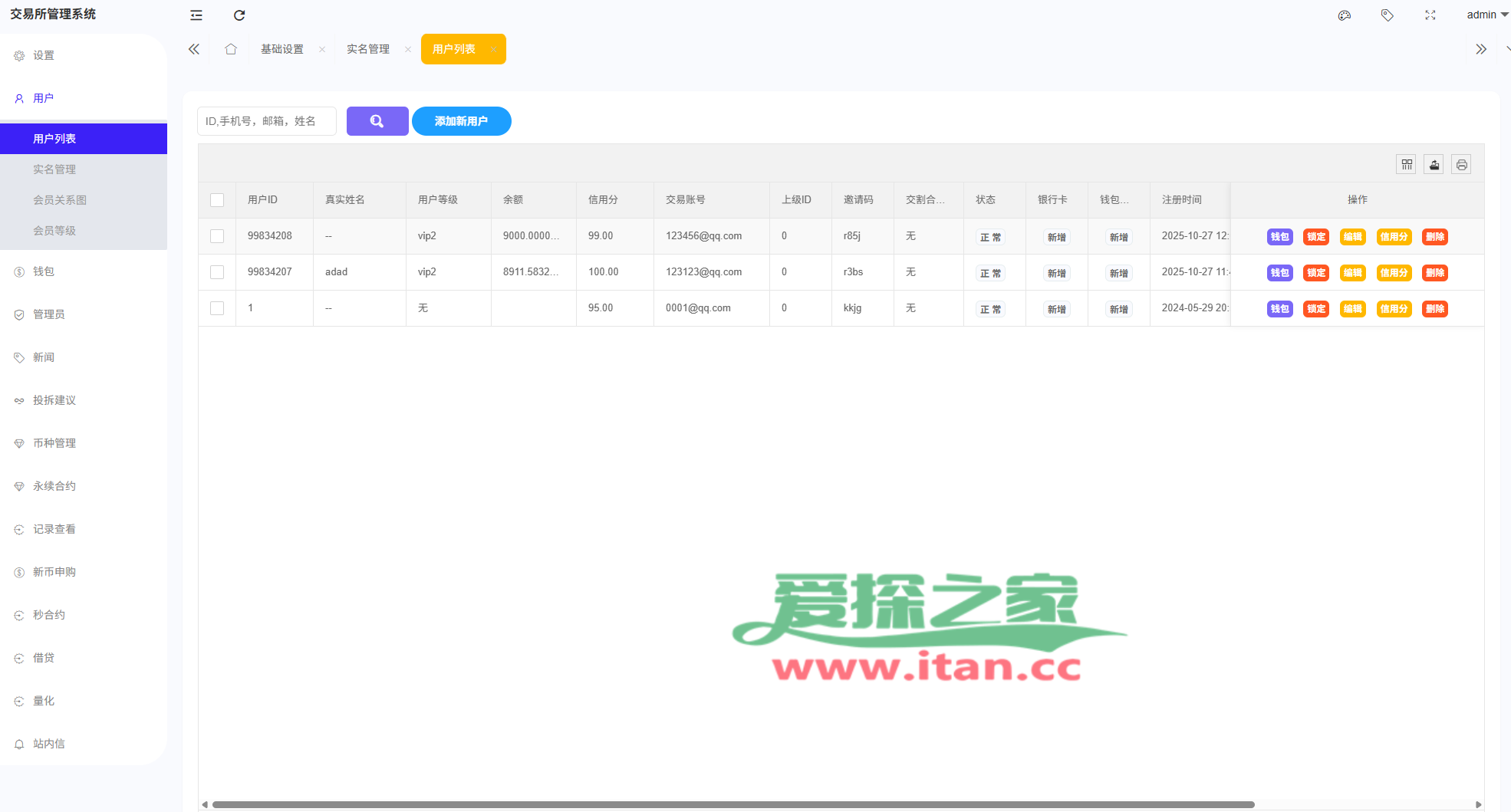
Task: Go to home tab icon
Action: point(231,49)
